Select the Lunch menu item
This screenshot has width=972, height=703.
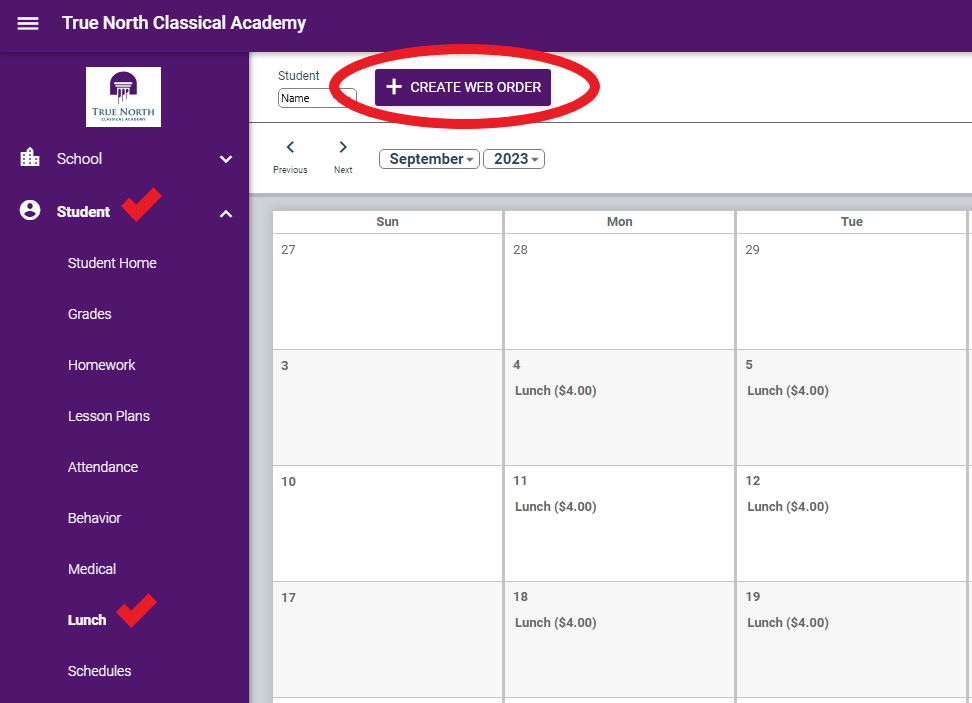(87, 620)
